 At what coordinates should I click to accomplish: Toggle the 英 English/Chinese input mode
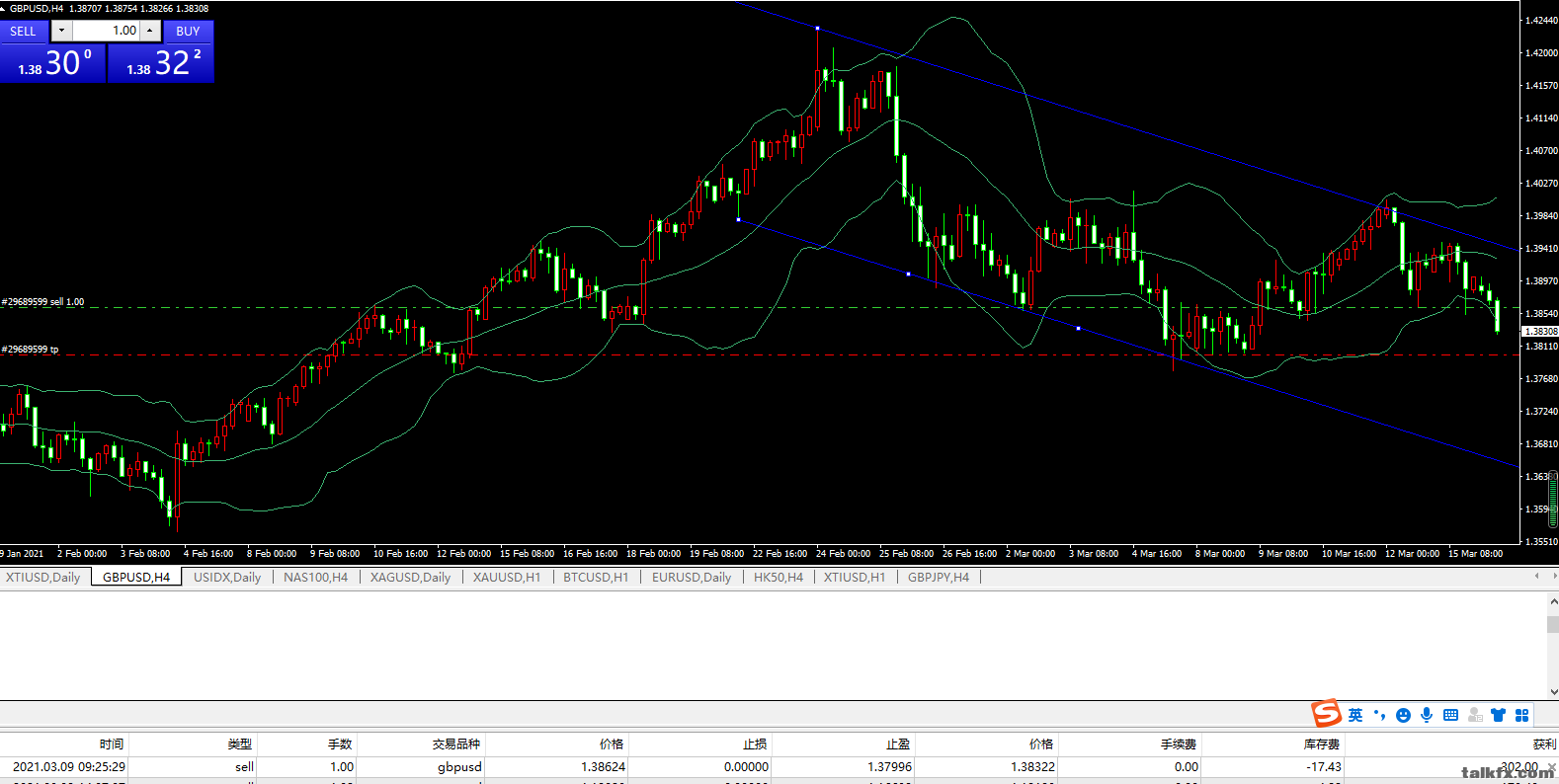pyautogui.click(x=1355, y=715)
